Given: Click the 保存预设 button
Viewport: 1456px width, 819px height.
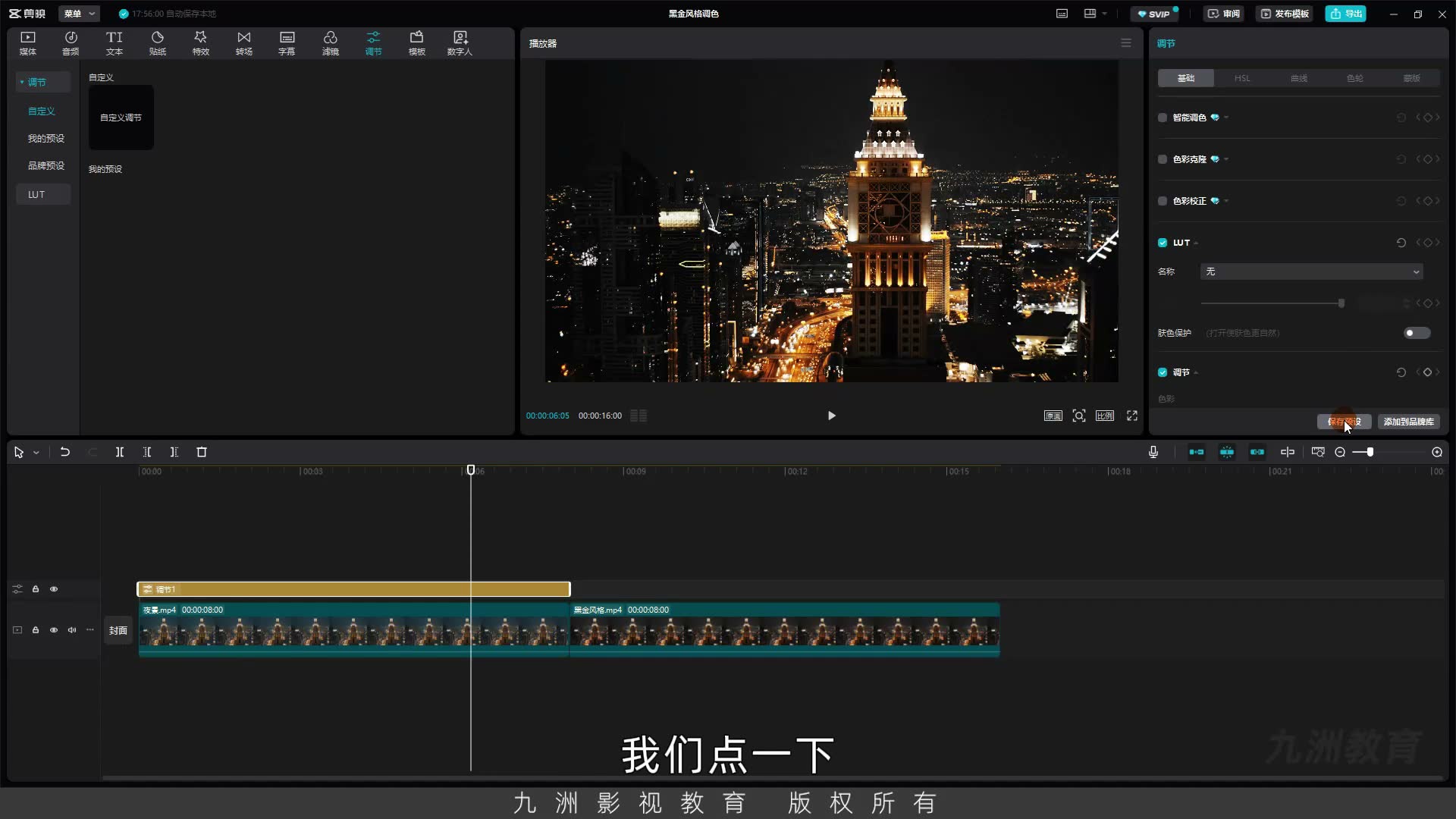Looking at the screenshot, I should pos(1344,422).
